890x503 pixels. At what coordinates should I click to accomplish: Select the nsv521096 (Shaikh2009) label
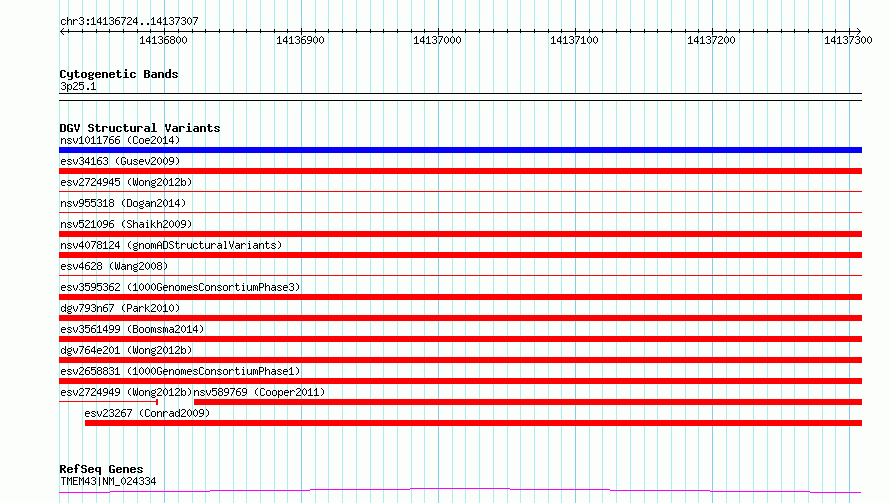click(126, 224)
